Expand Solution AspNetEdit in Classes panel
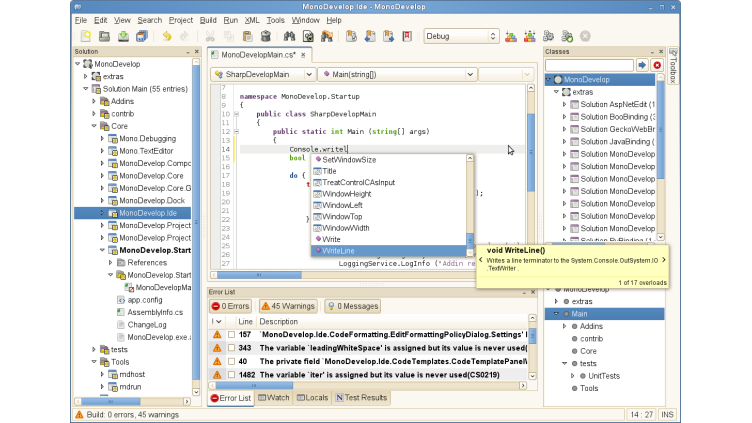752x423 pixels. coord(564,105)
